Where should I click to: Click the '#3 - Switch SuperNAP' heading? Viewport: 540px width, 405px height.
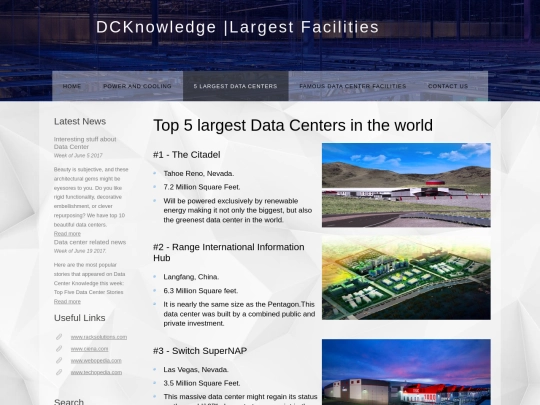200,351
